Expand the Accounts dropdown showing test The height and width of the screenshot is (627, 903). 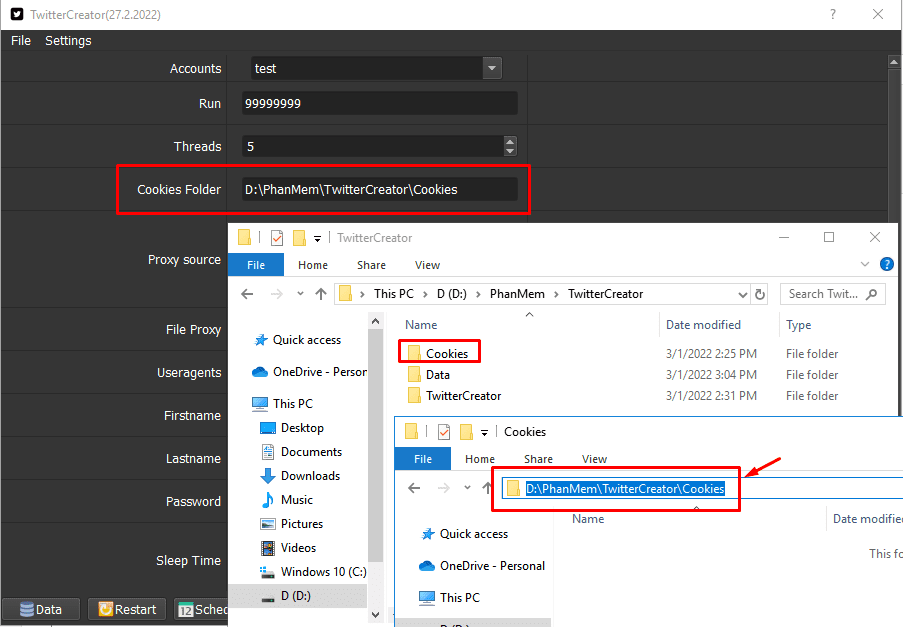point(492,69)
